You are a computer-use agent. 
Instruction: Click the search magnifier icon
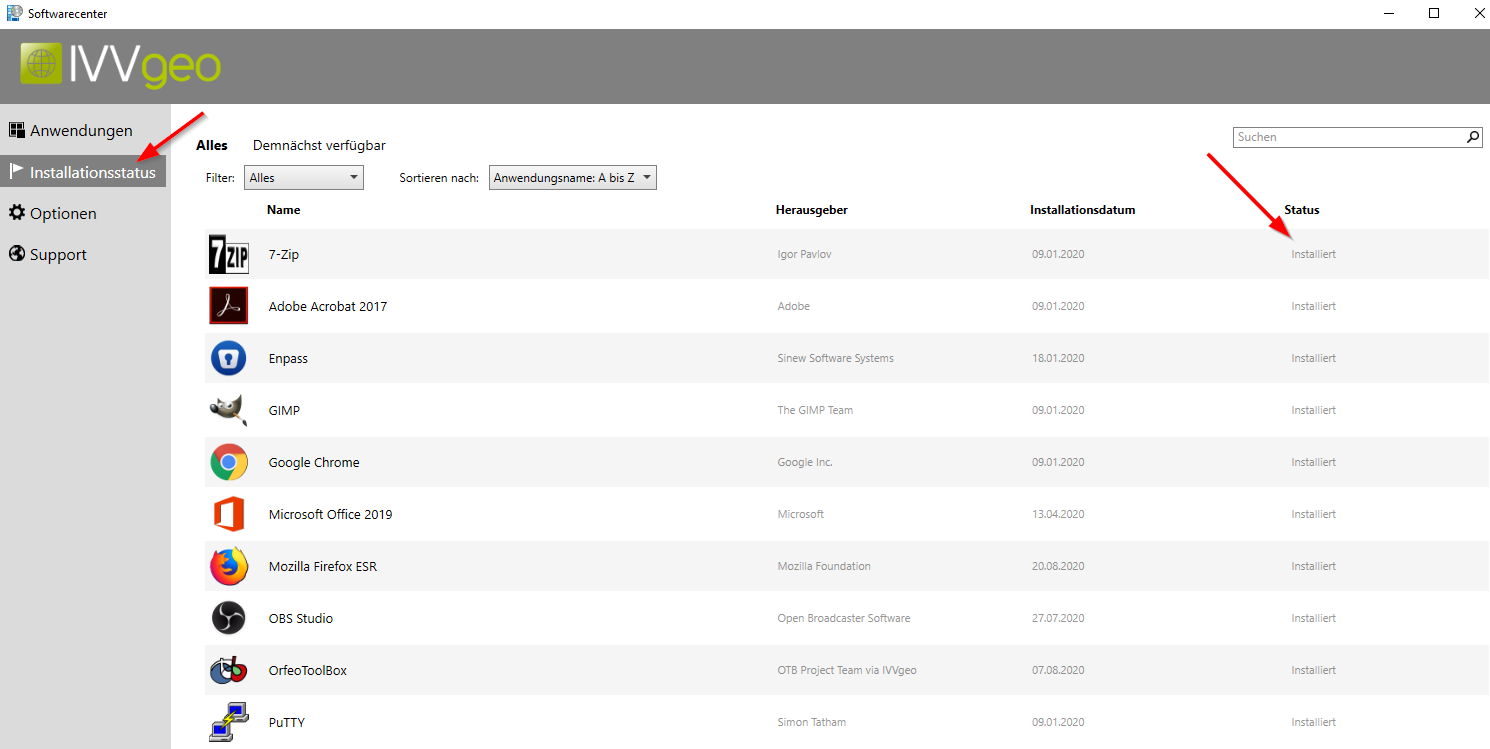click(1472, 137)
